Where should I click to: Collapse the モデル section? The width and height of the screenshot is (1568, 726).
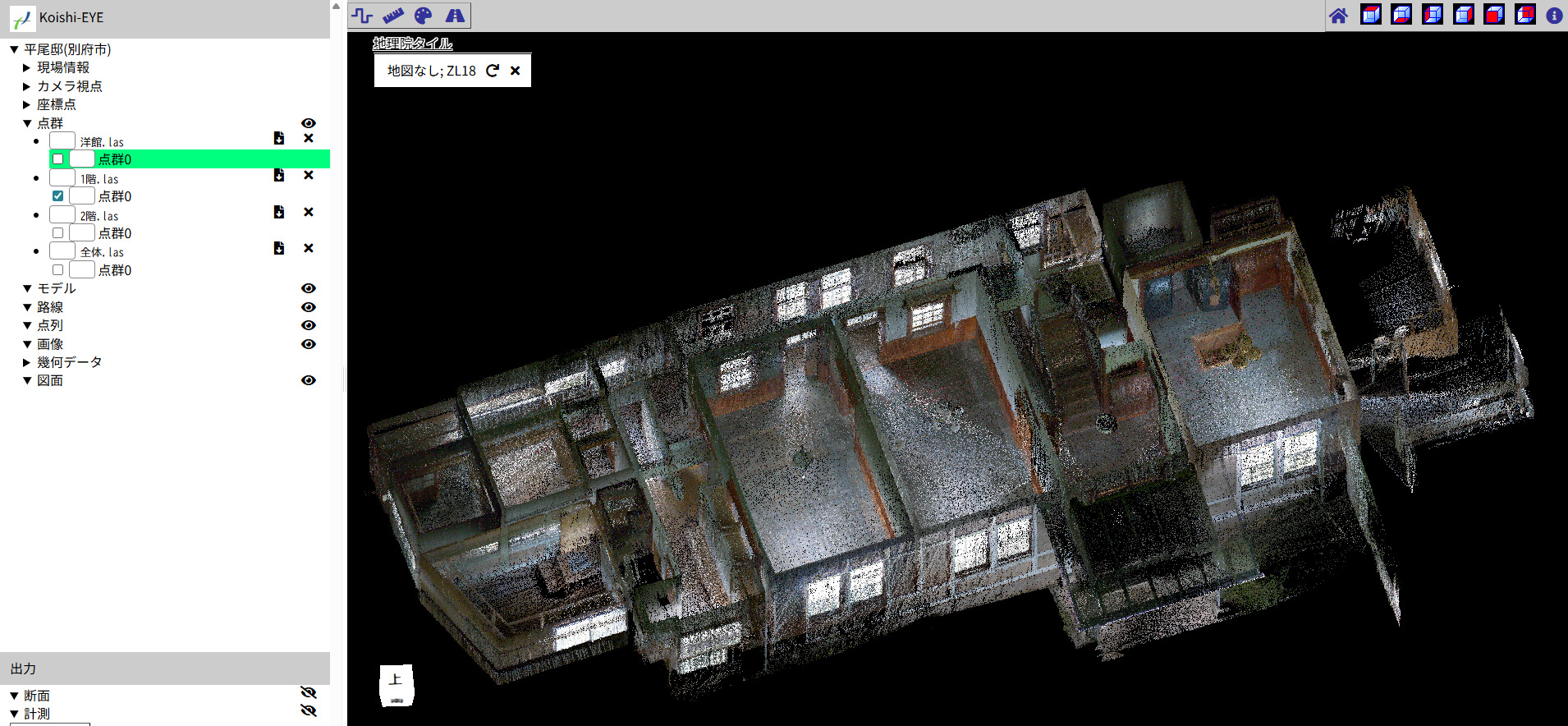[27, 289]
